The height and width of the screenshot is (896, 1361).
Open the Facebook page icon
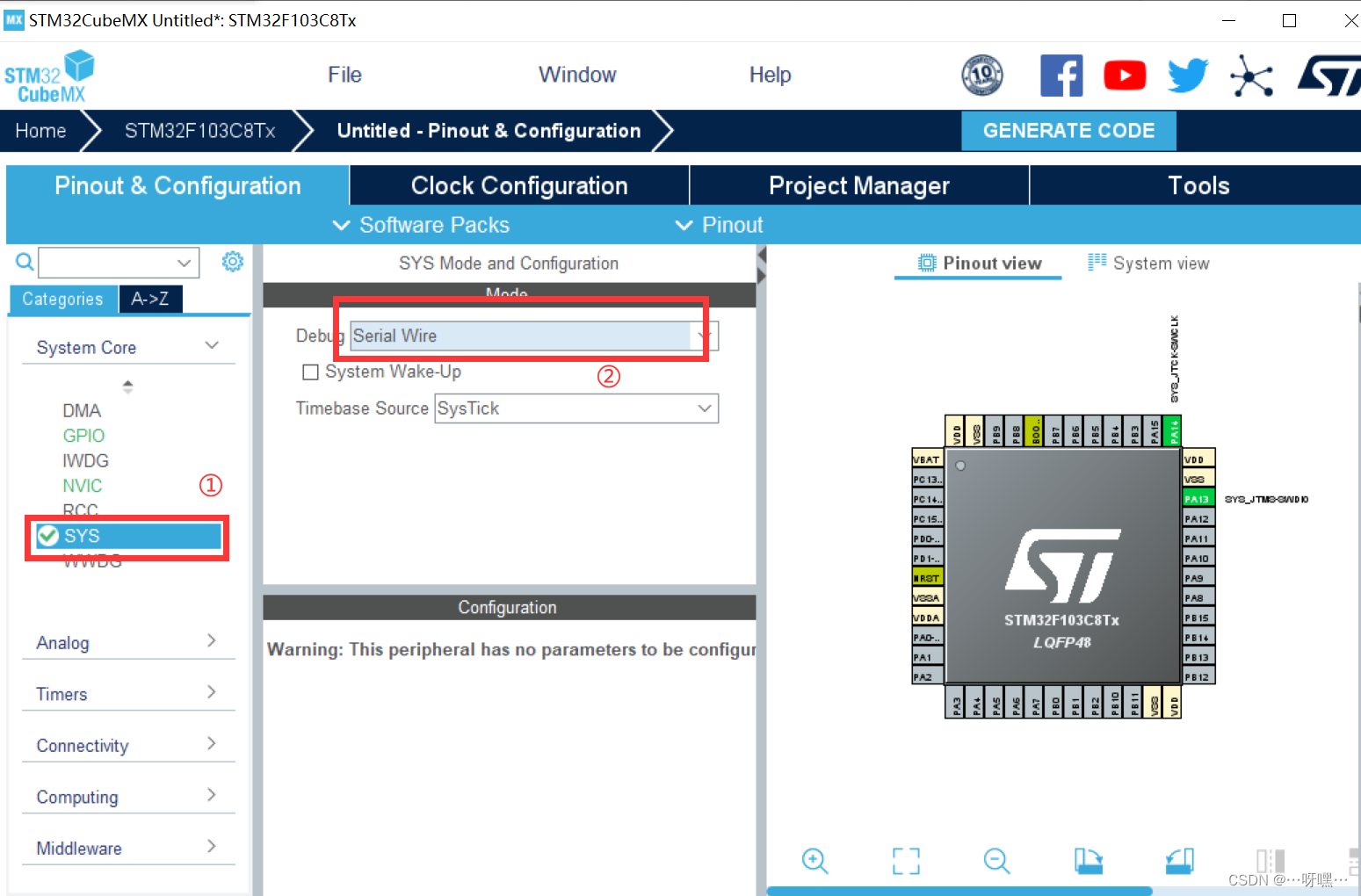click(x=1061, y=76)
